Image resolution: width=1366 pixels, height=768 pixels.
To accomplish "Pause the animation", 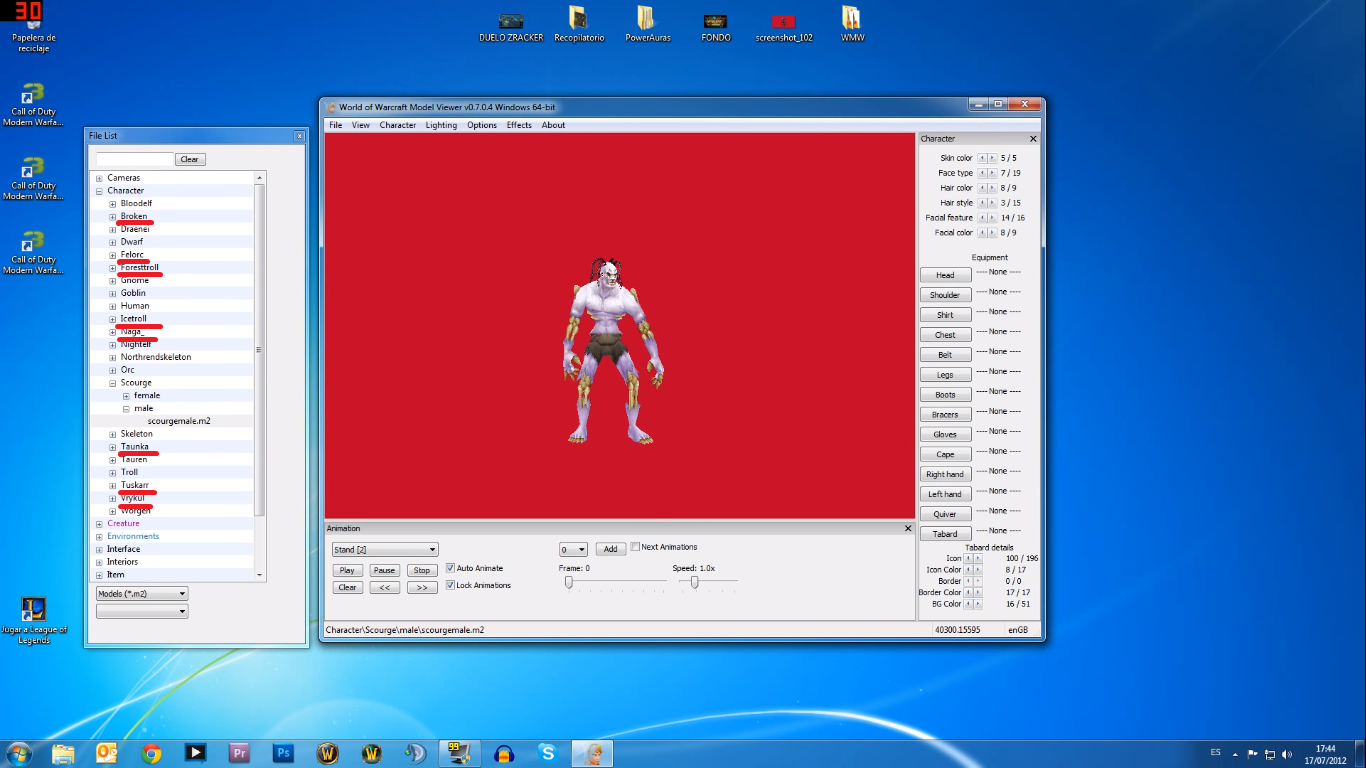I will [x=384, y=570].
